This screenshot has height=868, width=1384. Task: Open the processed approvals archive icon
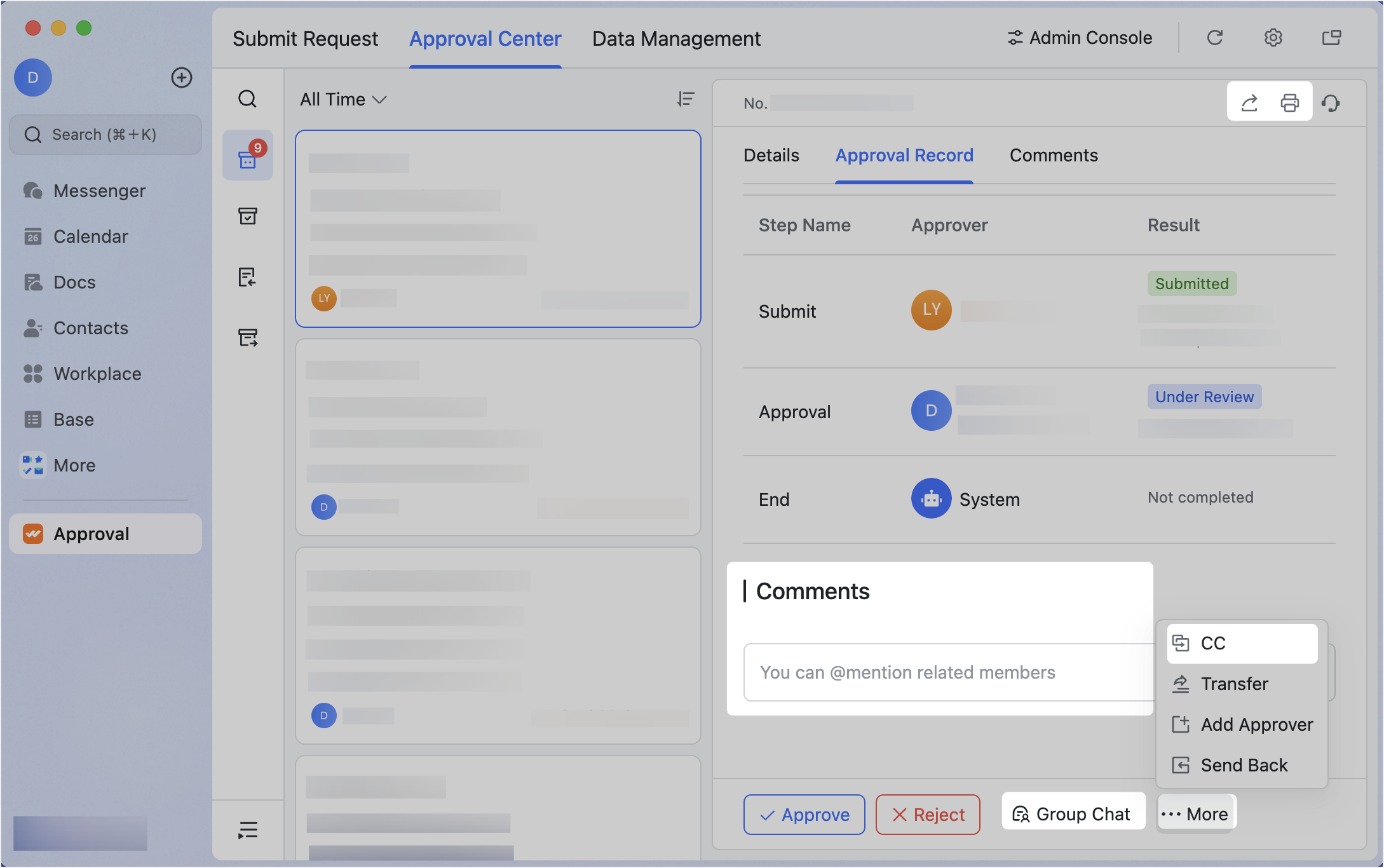pos(248,216)
